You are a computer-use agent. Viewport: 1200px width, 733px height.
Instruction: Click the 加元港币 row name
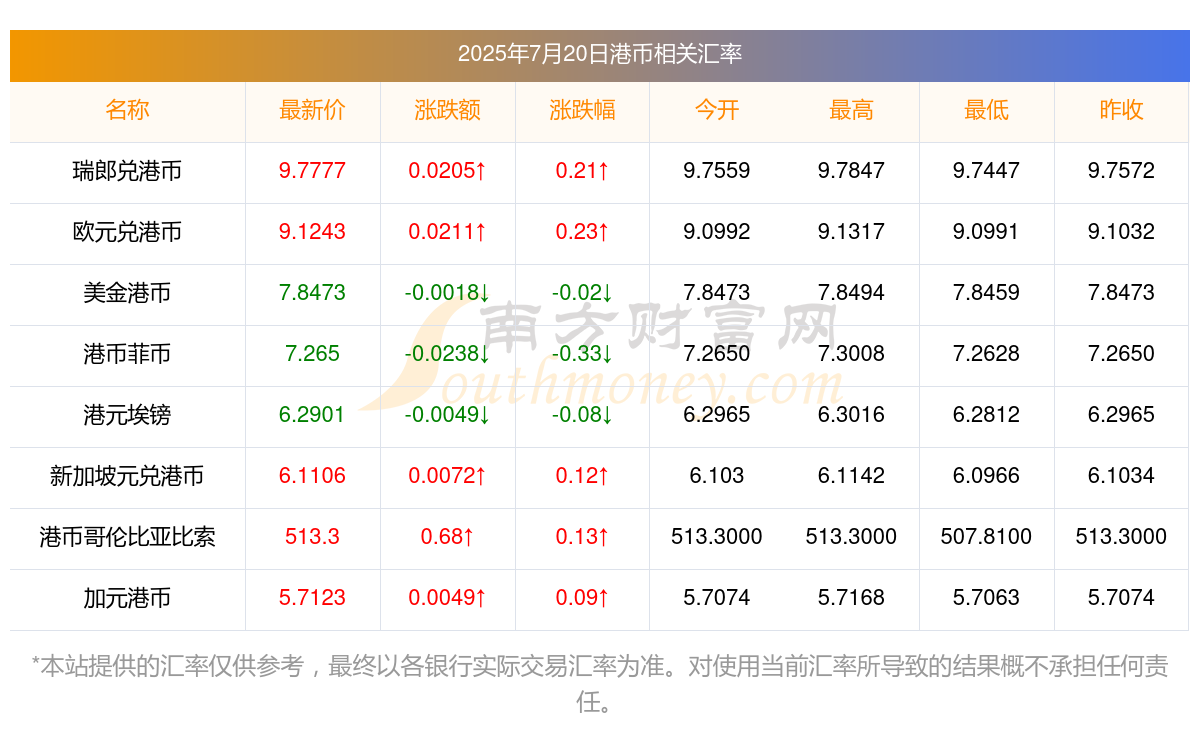[x=127, y=598]
